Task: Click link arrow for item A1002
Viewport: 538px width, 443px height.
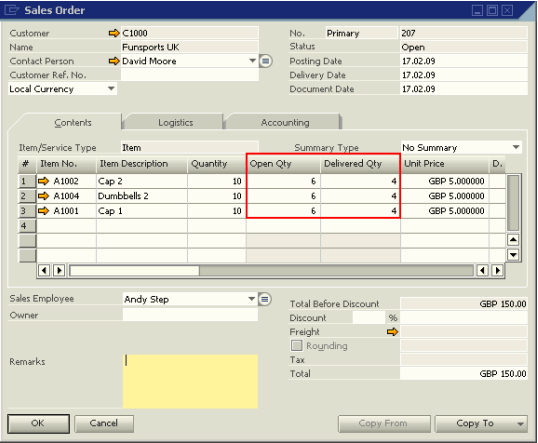Action: (x=43, y=180)
